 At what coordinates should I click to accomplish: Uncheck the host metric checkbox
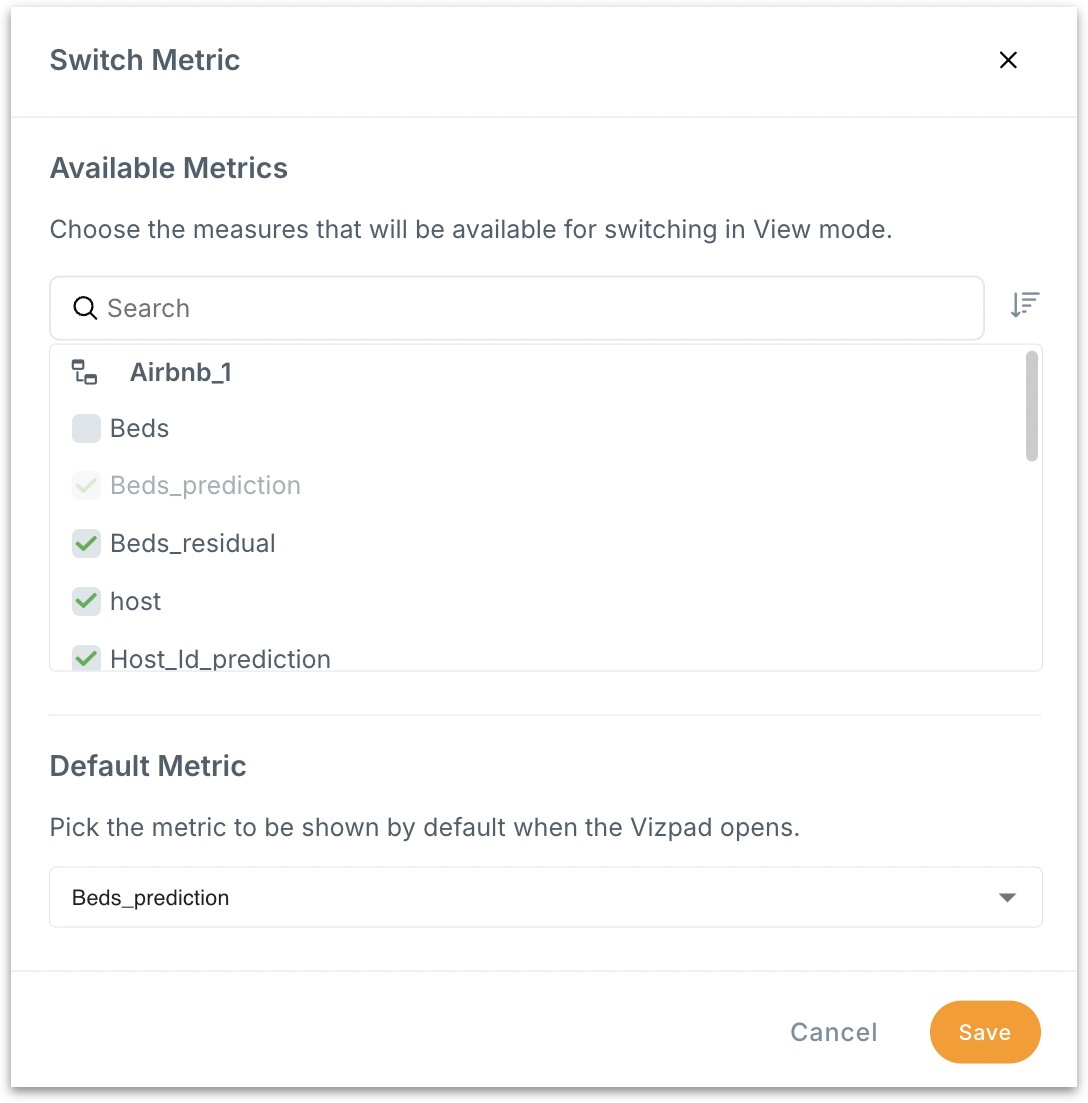pyautogui.click(x=87, y=602)
